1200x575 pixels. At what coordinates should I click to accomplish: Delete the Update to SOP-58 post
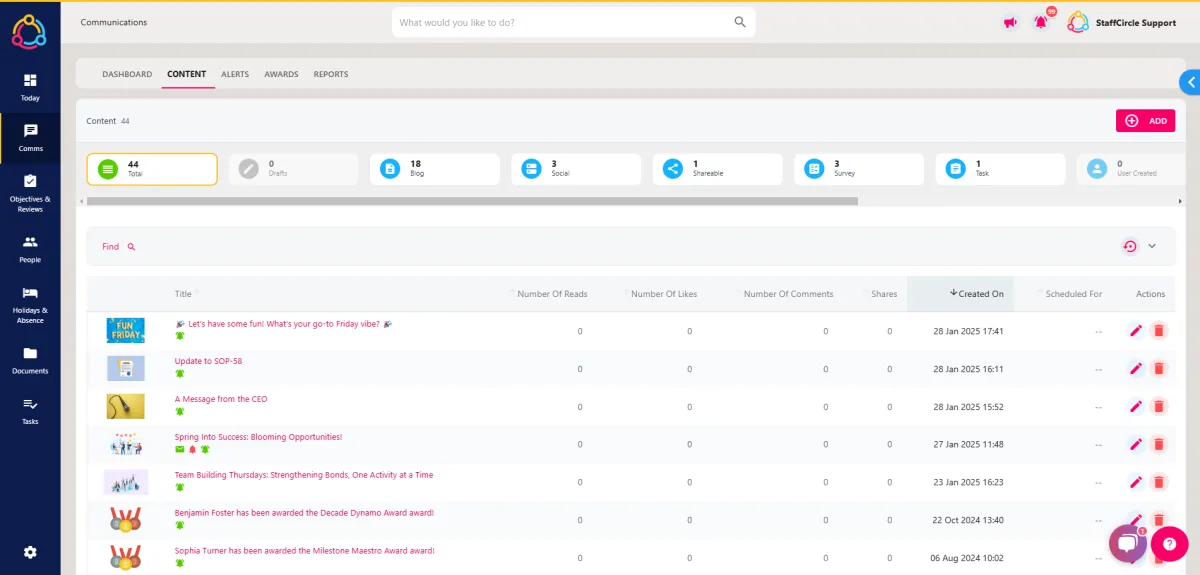1159,368
